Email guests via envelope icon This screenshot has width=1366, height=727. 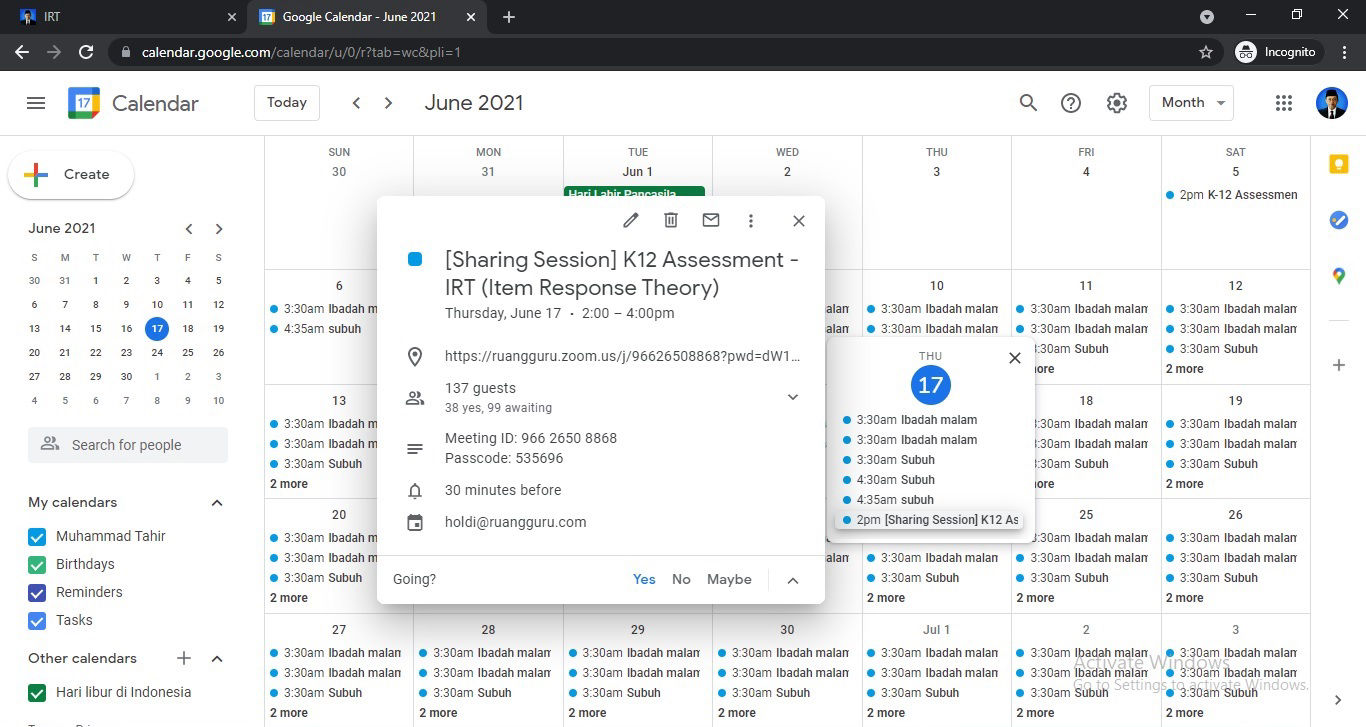coord(711,221)
